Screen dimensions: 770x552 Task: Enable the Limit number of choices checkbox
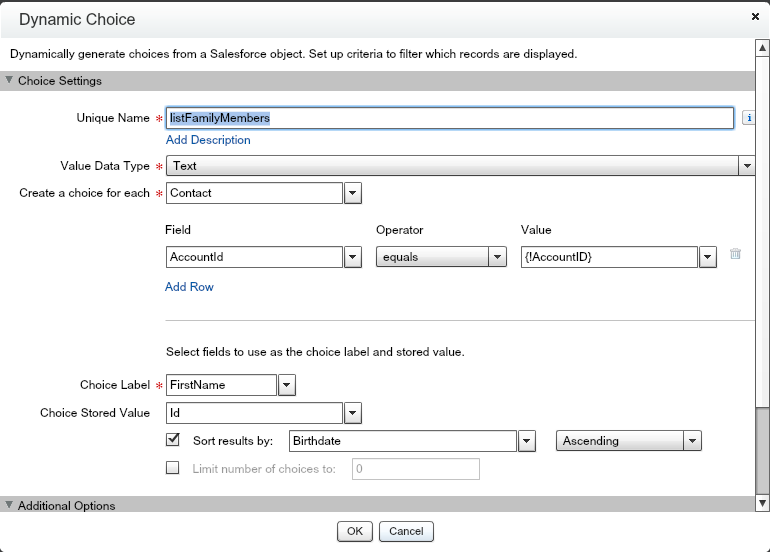[173, 467]
